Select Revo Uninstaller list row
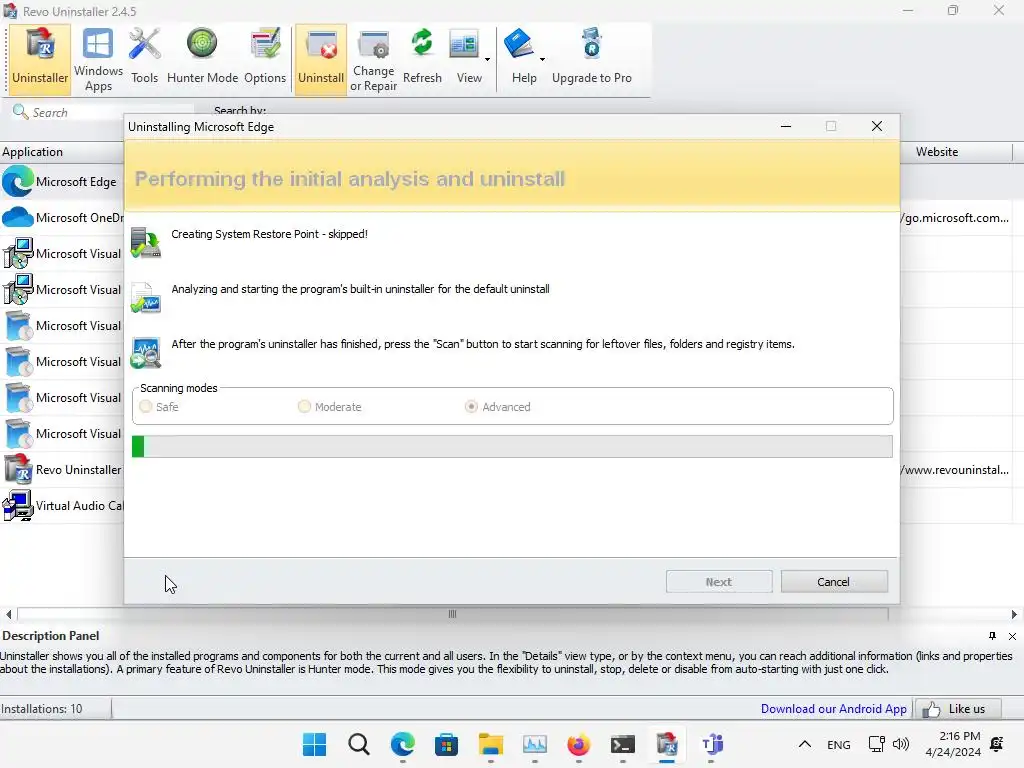Image resolution: width=1024 pixels, height=768 pixels. coord(62,470)
